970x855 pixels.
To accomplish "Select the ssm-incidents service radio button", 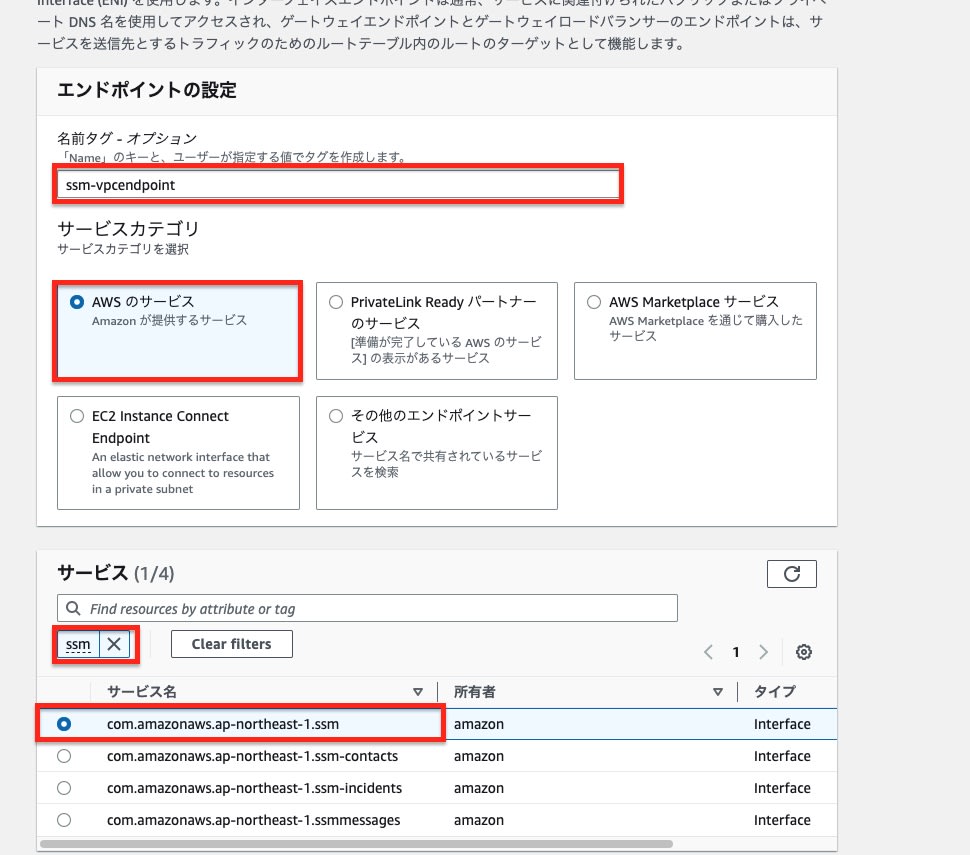I will (x=64, y=788).
